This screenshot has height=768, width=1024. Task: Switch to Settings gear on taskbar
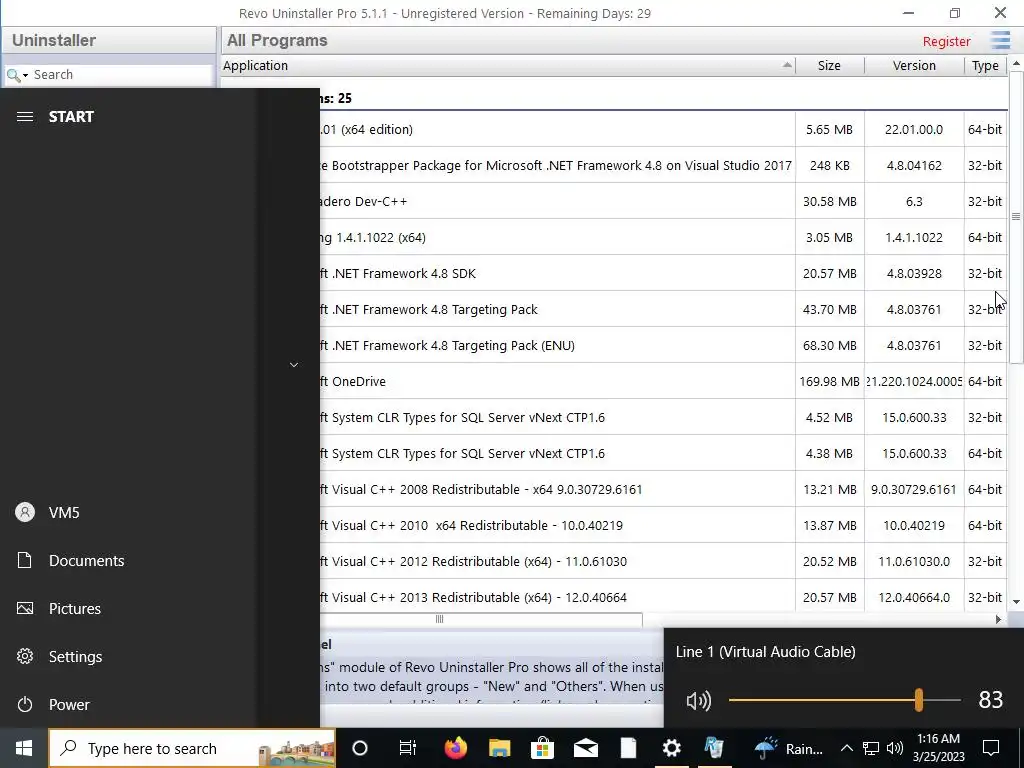click(671, 748)
